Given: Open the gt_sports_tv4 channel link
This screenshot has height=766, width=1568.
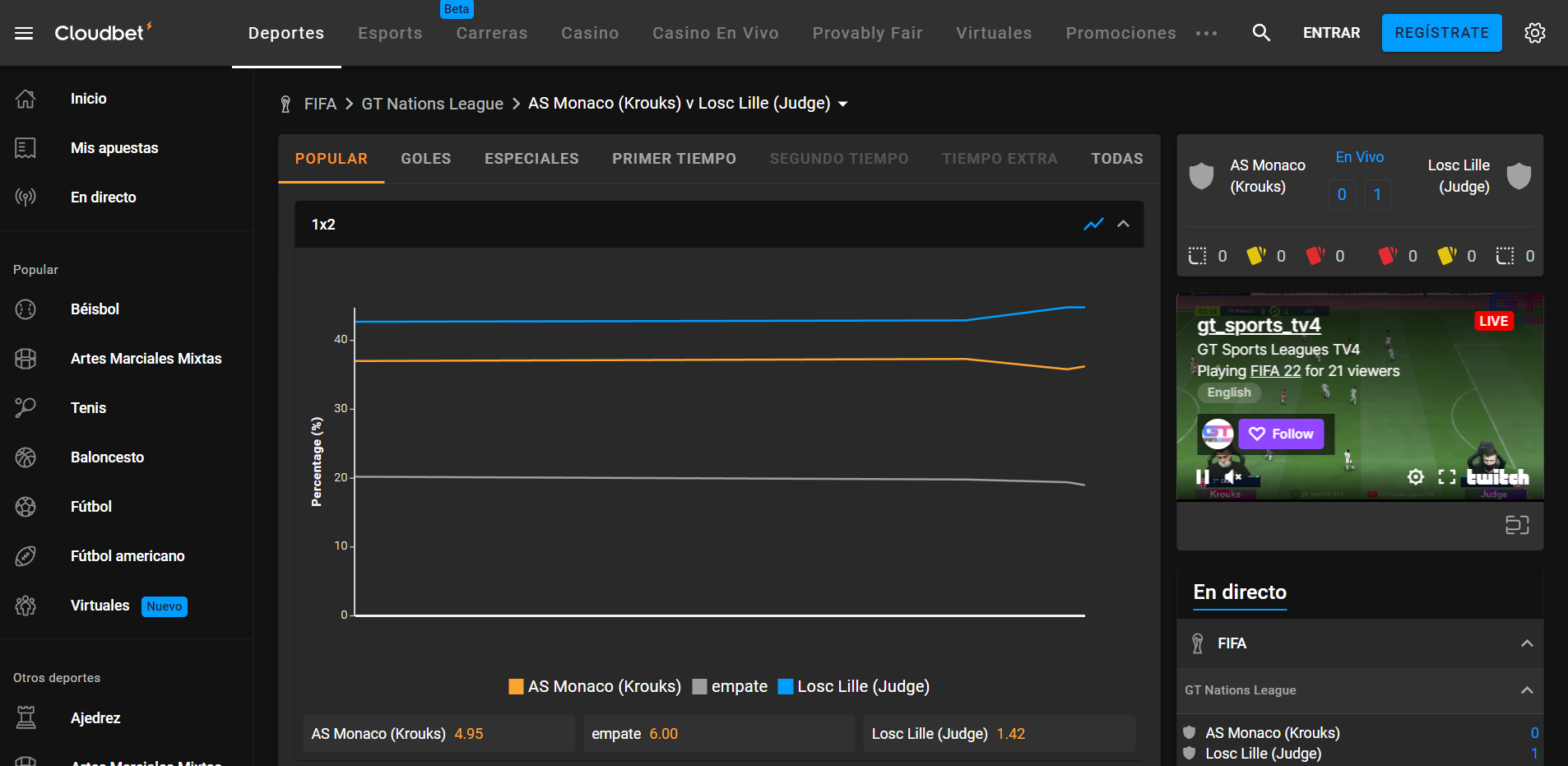Looking at the screenshot, I should pyautogui.click(x=1259, y=326).
